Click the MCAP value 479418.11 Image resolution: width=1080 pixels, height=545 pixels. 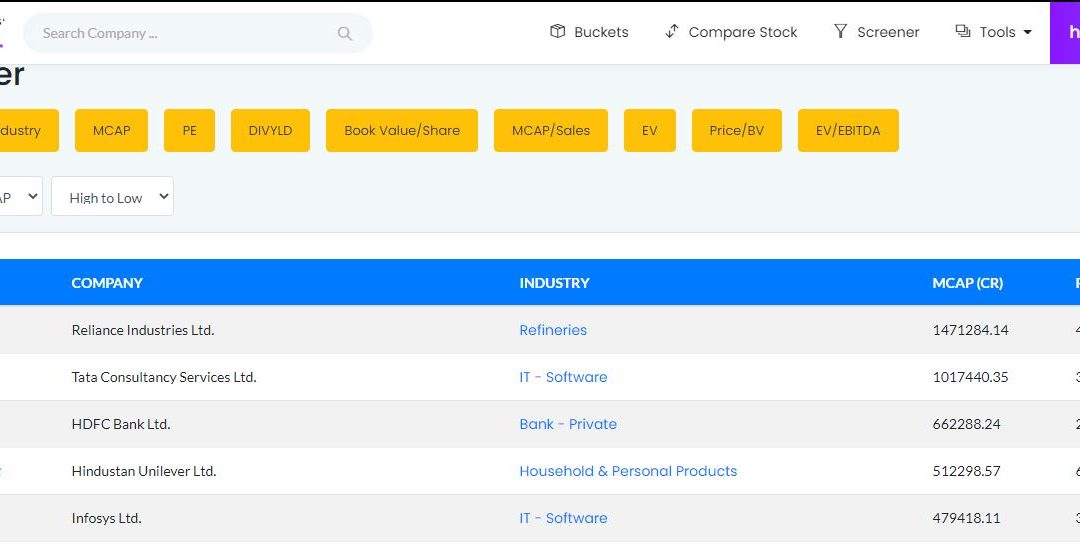tap(966, 517)
